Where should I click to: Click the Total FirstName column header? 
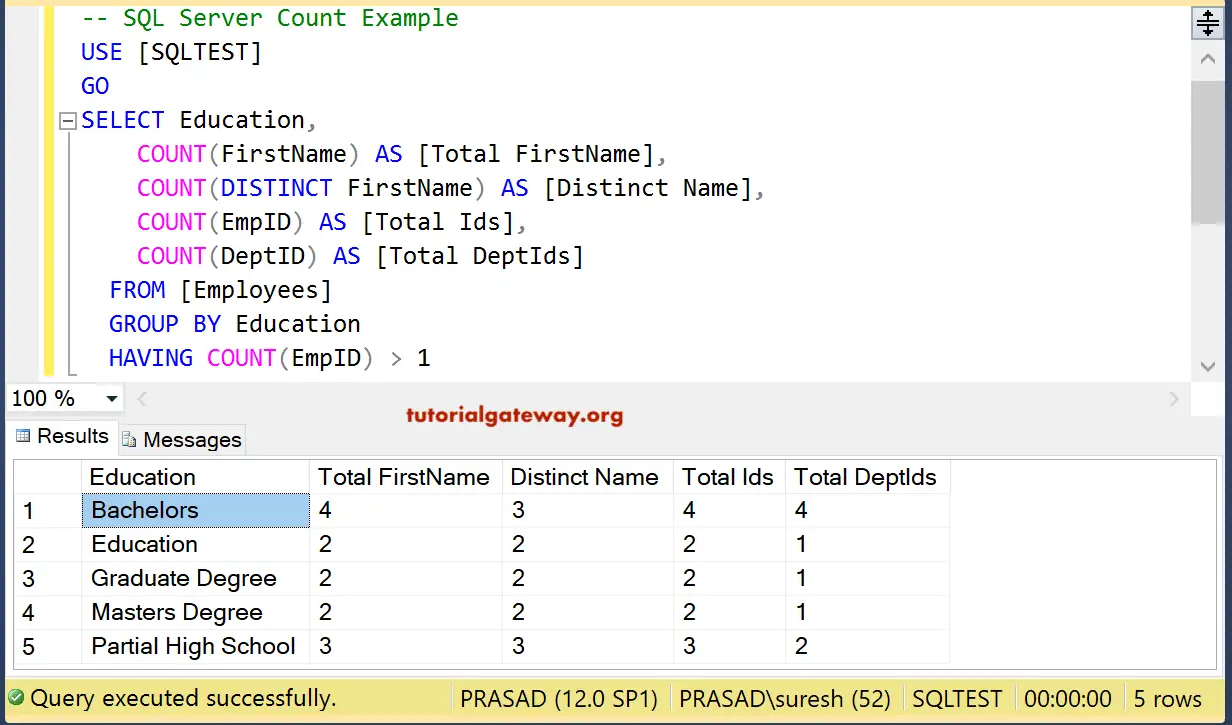tap(405, 477)
